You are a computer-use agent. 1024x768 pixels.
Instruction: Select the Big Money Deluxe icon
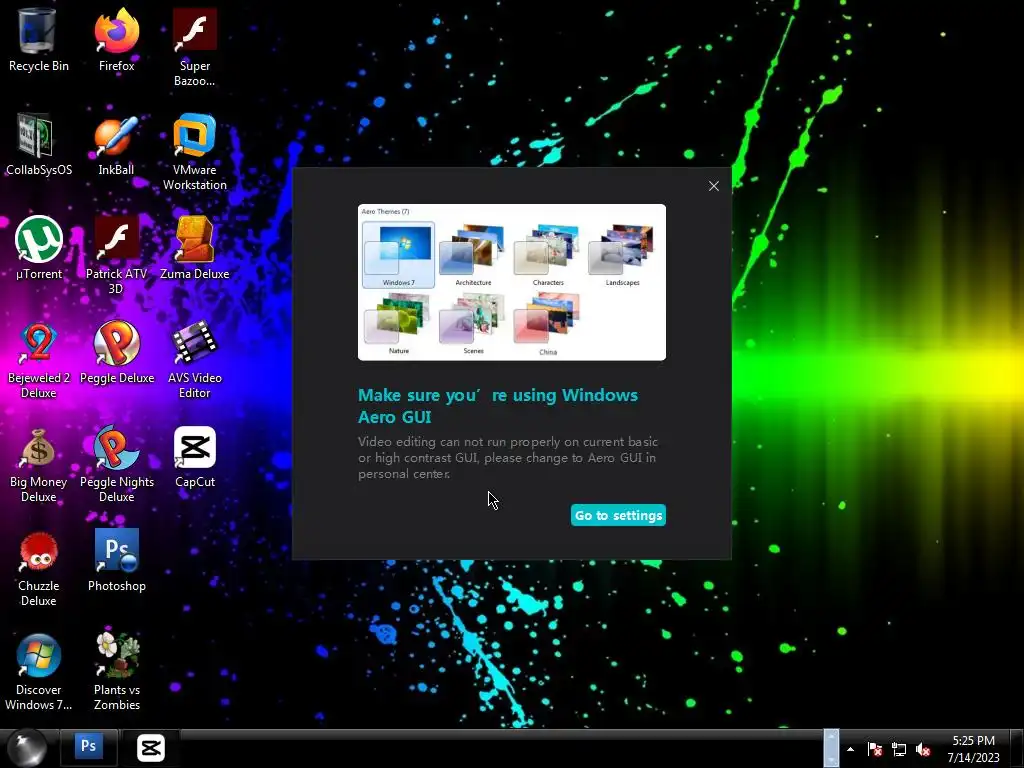point(39,464)
